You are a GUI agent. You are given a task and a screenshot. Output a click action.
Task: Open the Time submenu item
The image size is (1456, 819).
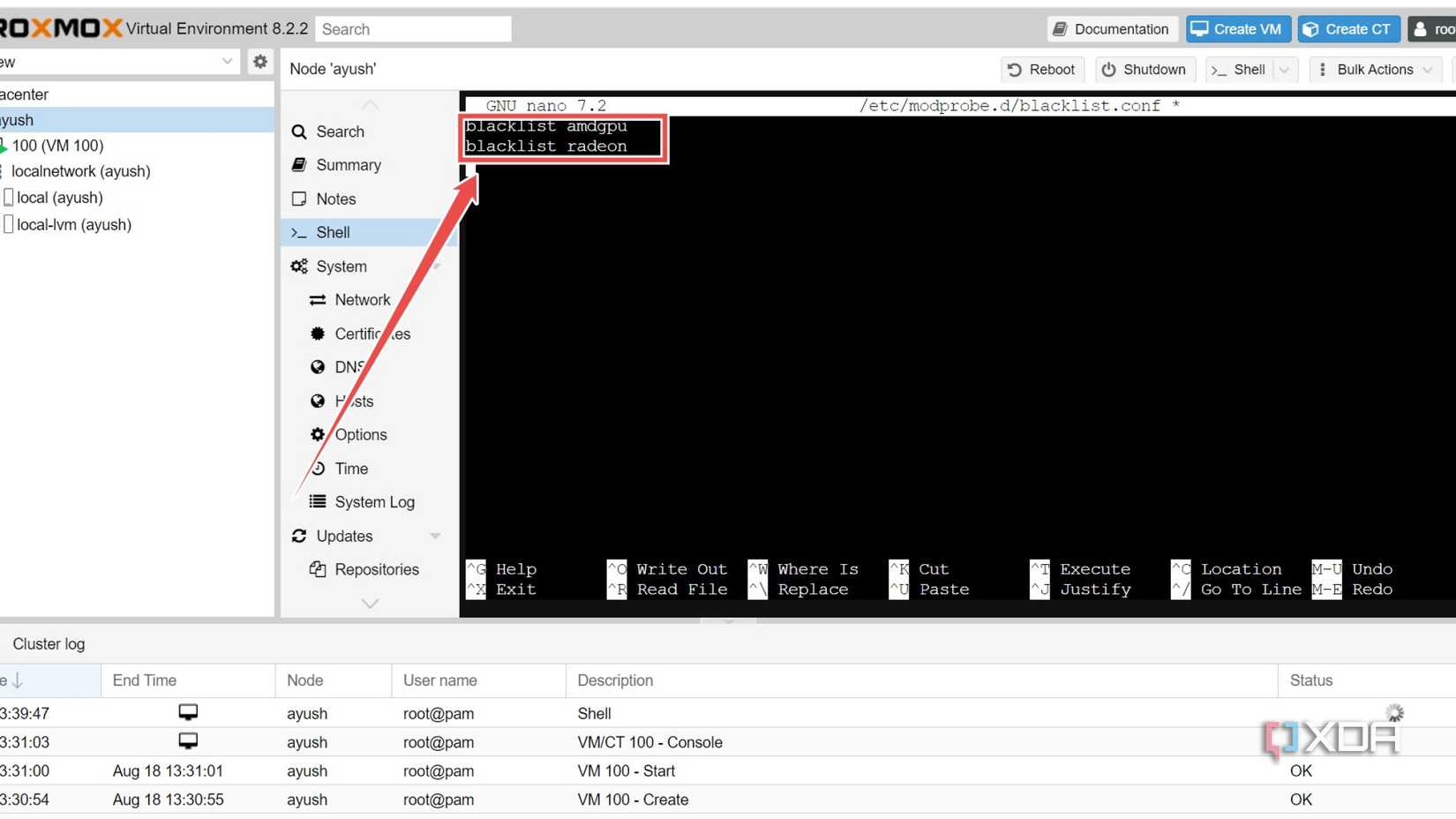click(x=369, y=469)
